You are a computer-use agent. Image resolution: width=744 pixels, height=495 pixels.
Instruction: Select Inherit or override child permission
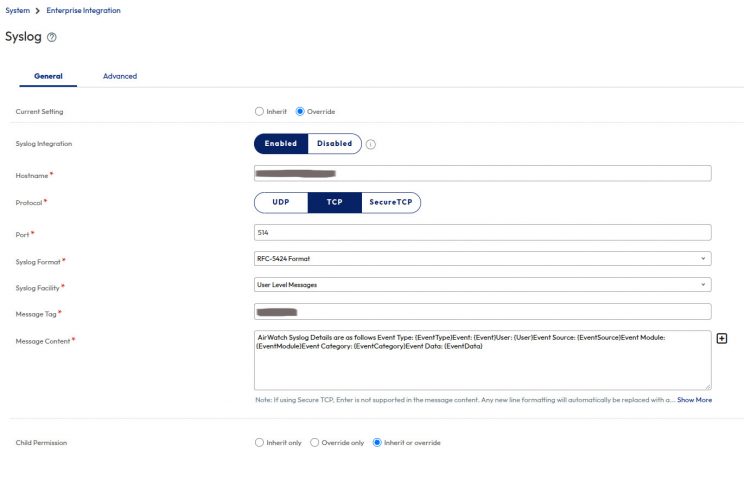[377, 442]
